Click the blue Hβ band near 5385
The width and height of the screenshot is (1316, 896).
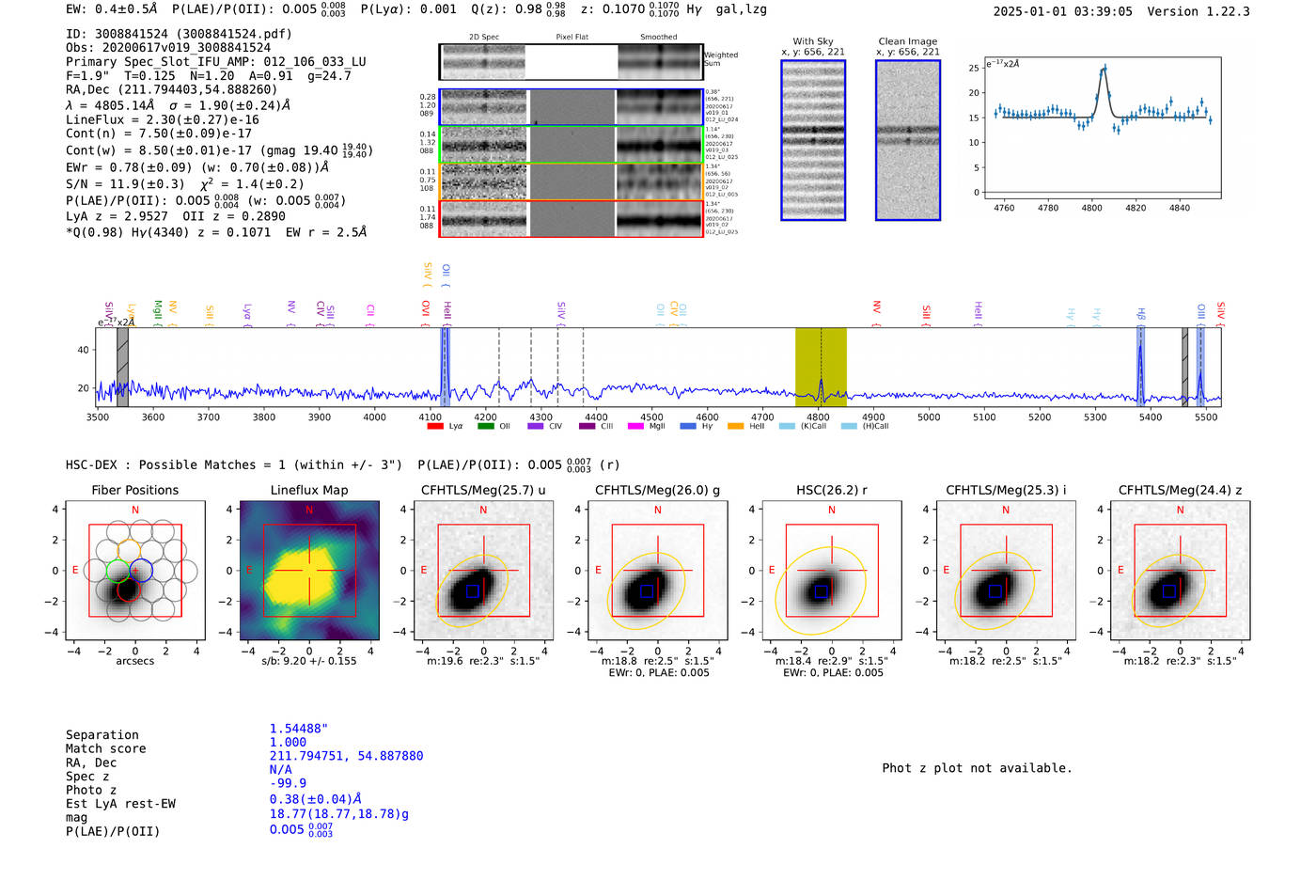tap(1140, 367)
